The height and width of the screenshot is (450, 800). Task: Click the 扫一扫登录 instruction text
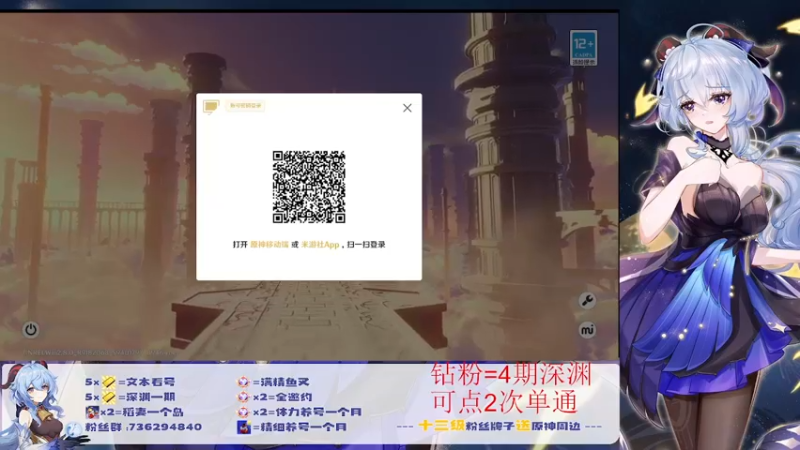(365, 245)
